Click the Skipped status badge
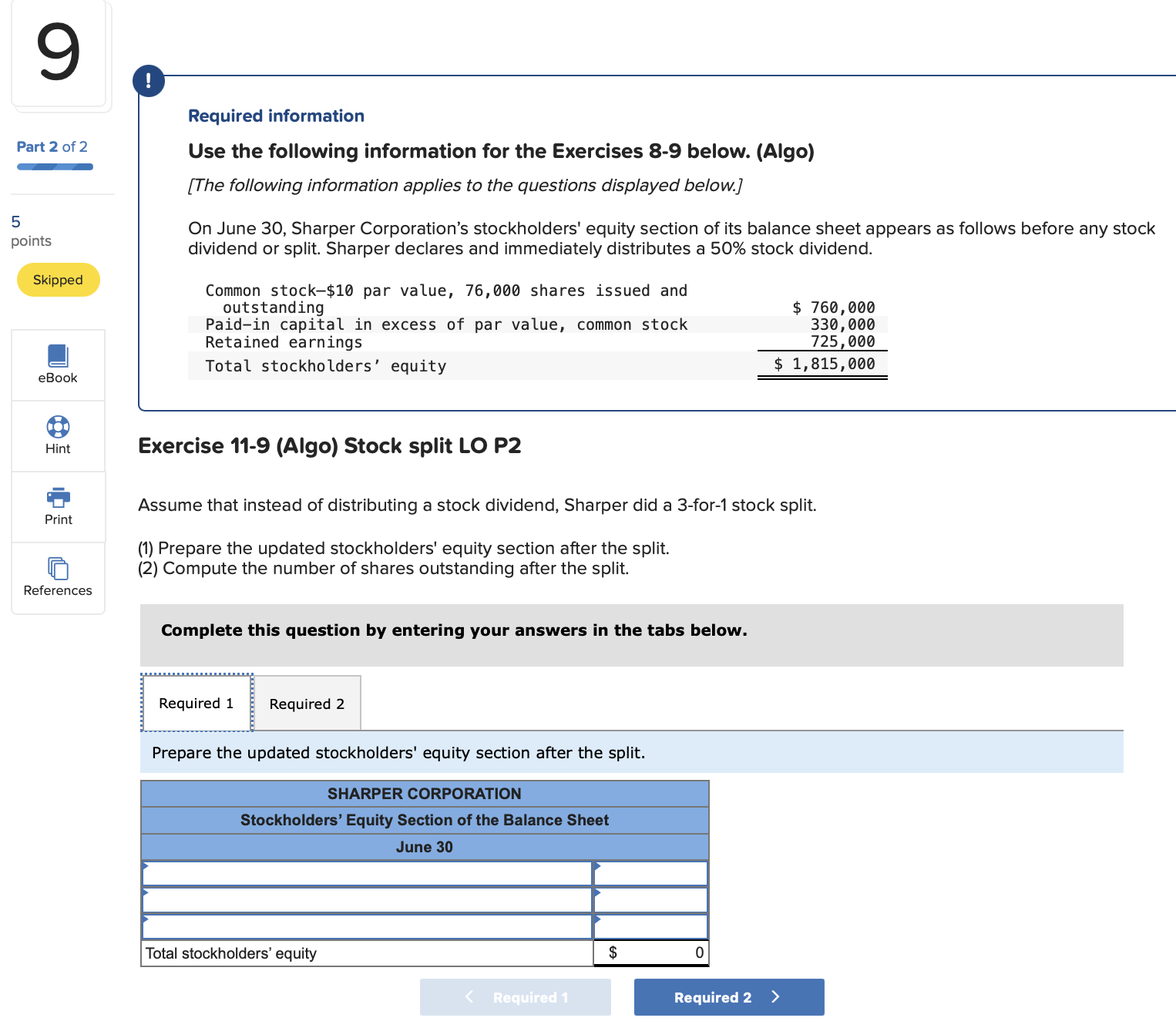Image resolution: width=1176 pixels, height=1028 pixels. click(58, 280)
